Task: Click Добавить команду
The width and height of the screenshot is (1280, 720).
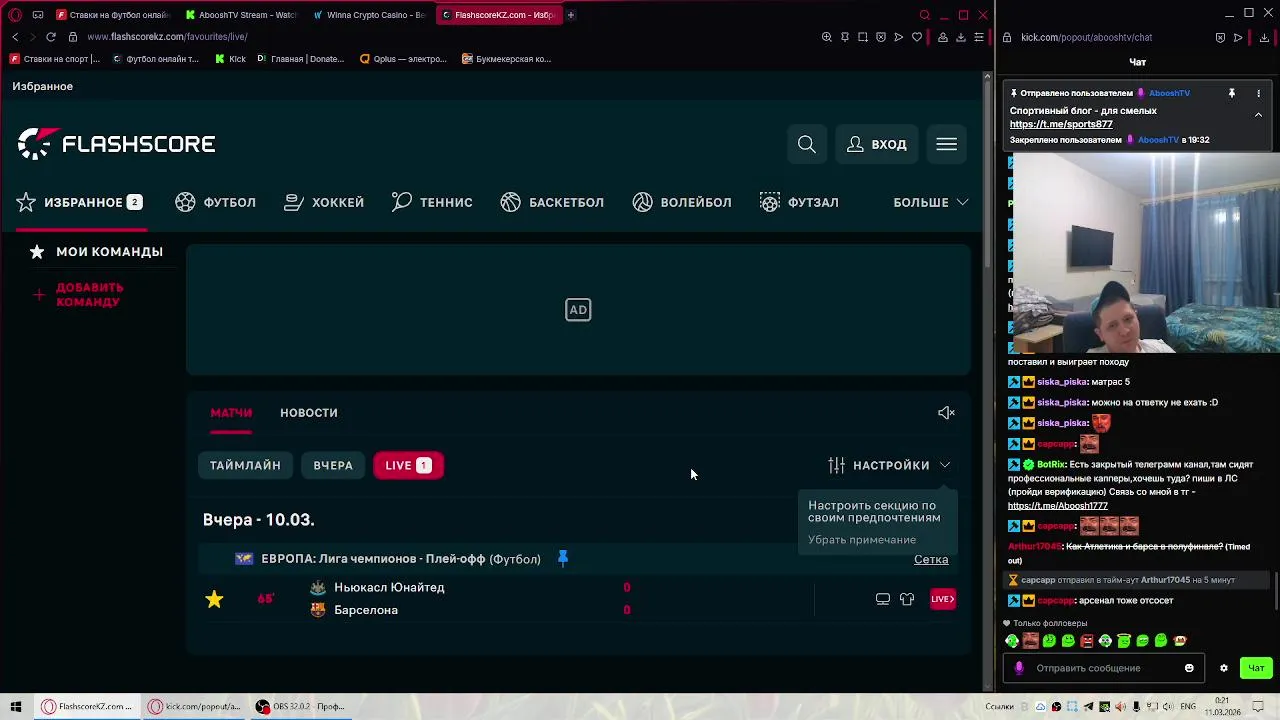Action: pyautogui.click(x=80, y=295)
